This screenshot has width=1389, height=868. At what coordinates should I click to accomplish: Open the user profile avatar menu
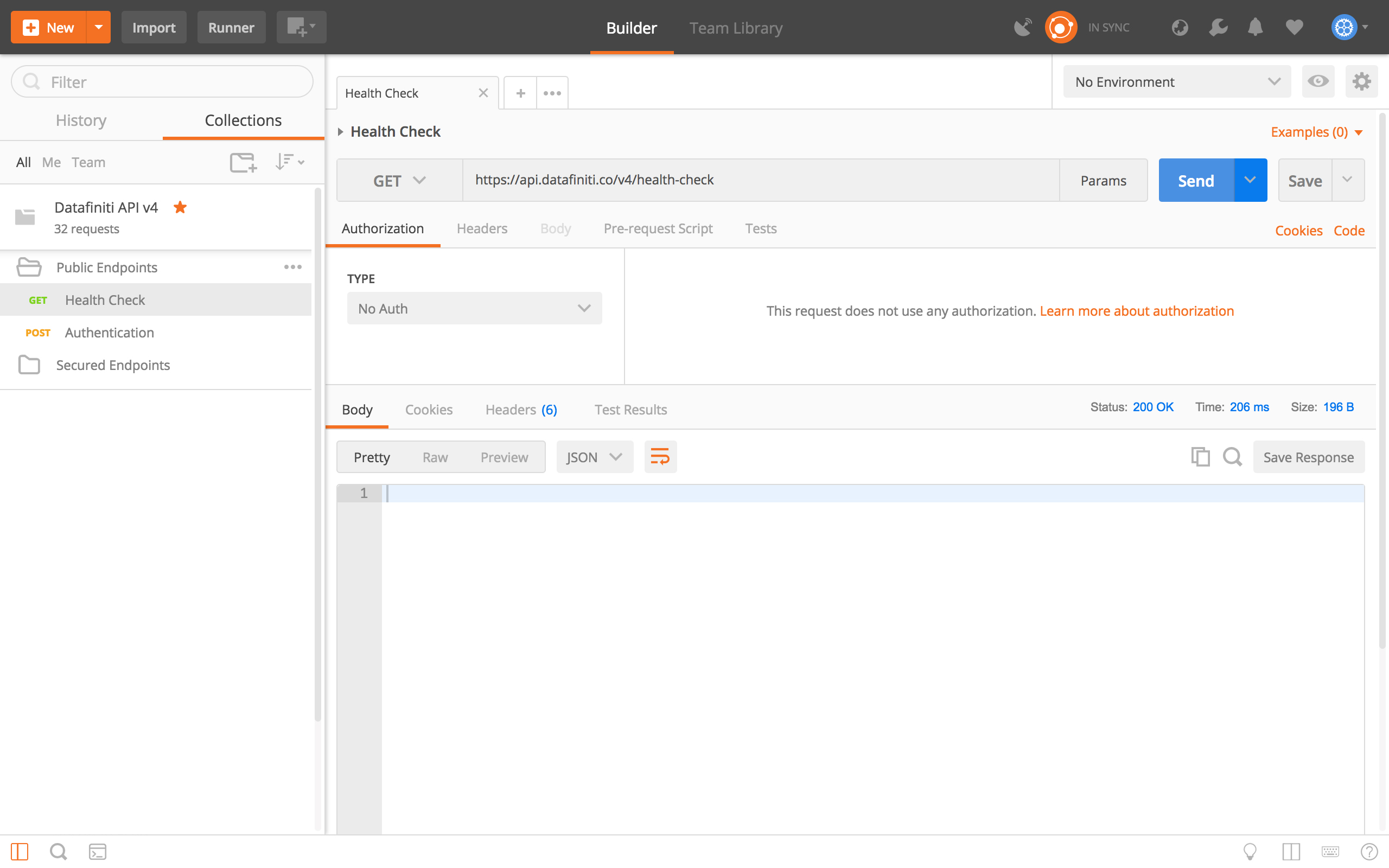pos(1349,27)
